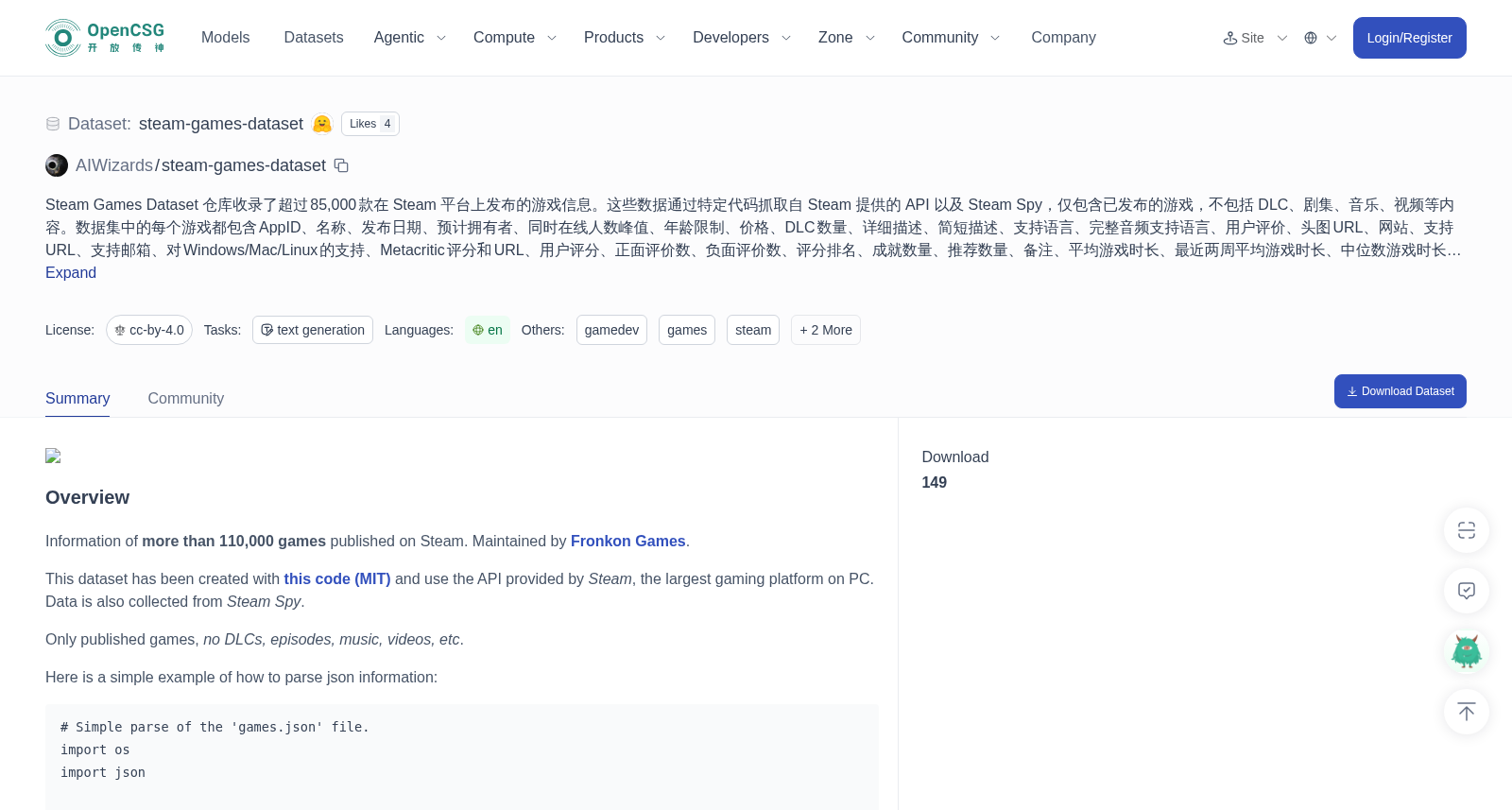Screen dimensions: 1512x810
Task: Open the AIWizards namespace link
Action: tap(114, 165)
